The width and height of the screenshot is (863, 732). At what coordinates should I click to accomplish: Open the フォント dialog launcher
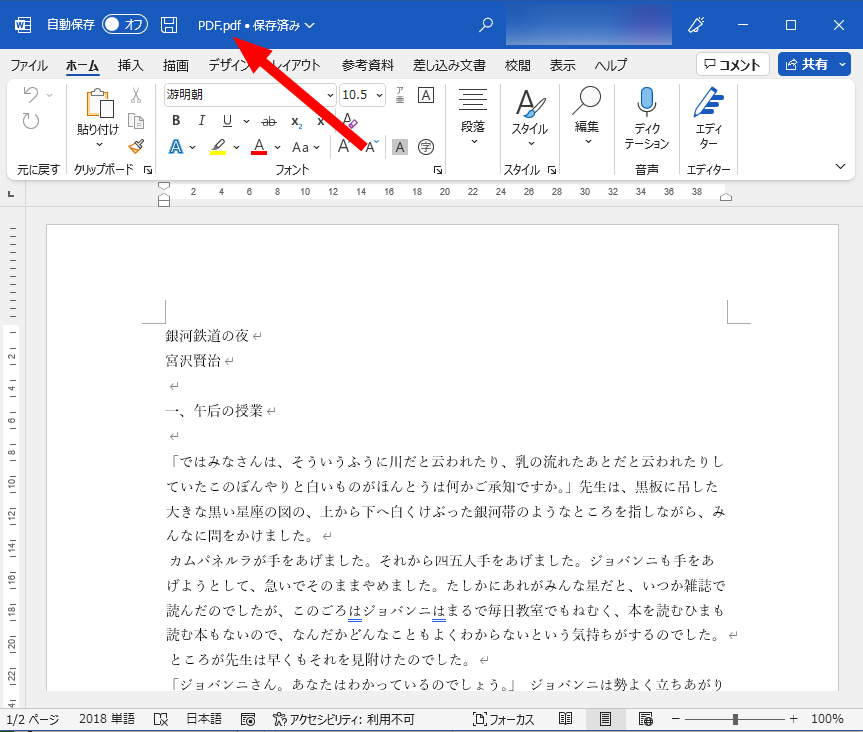pos(438,170)
